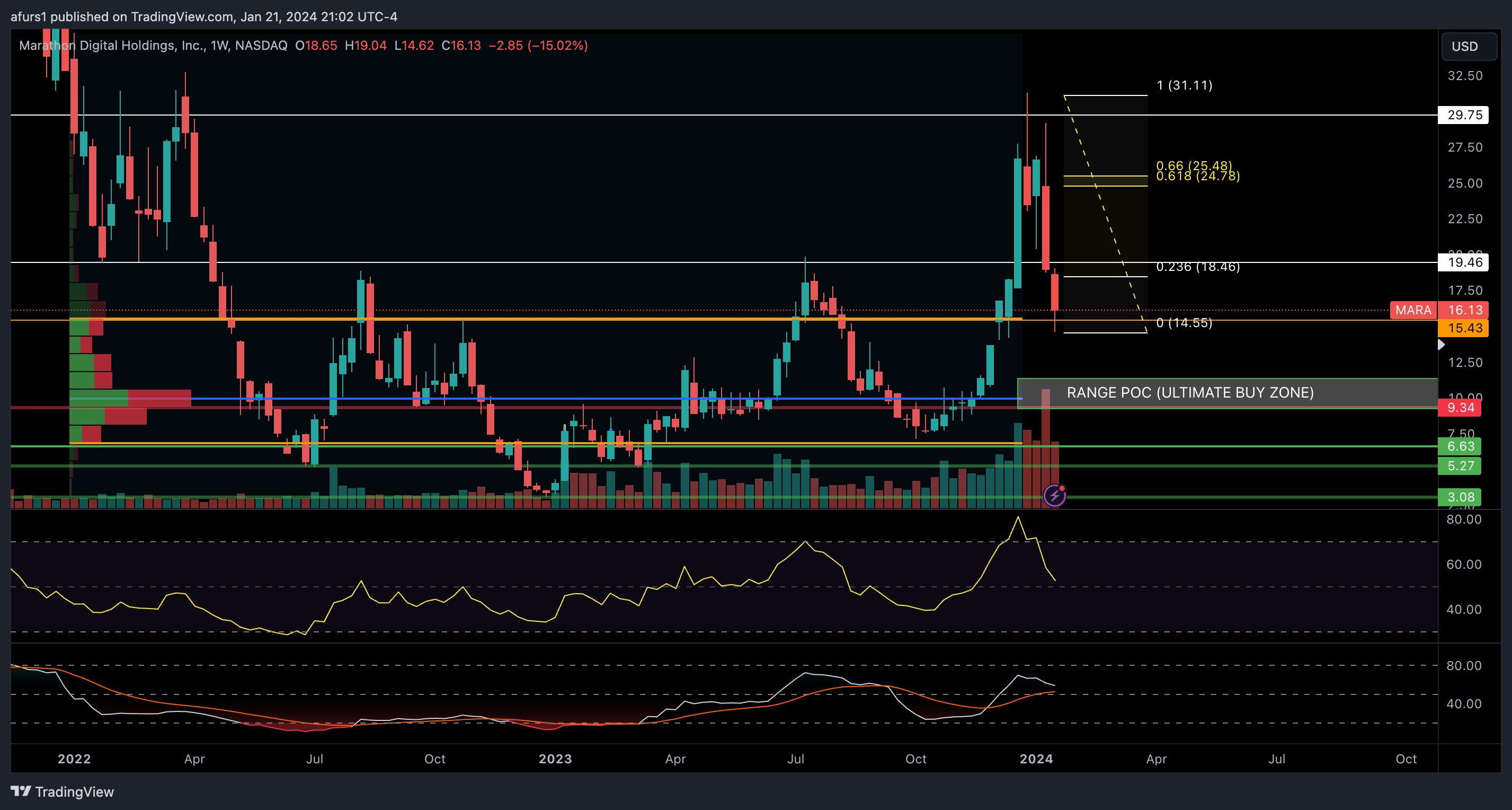
Task: Click the close value C16.13
Action: click(461, 45)
